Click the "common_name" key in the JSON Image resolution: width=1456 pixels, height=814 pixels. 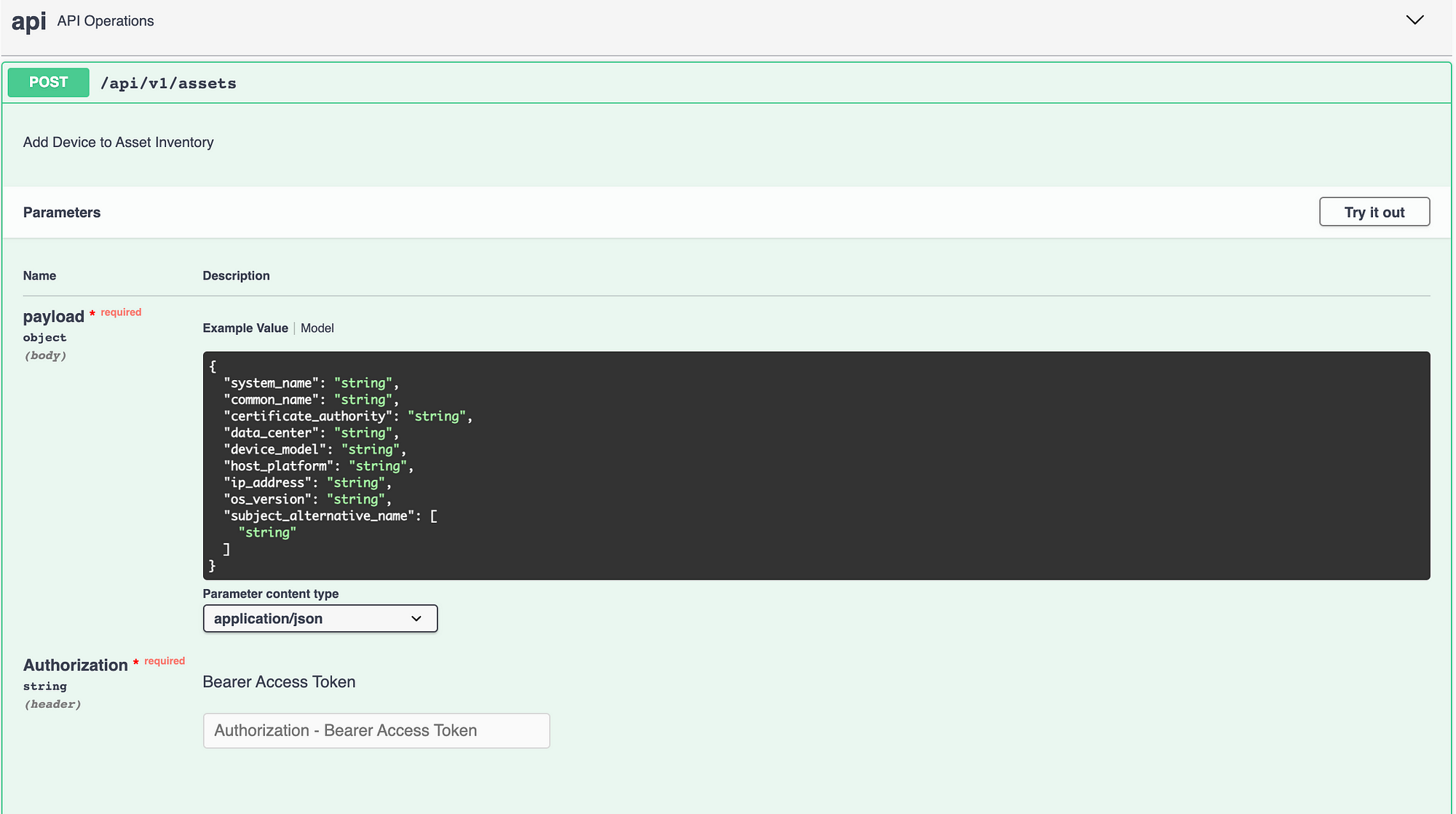[x=272, y=399]
